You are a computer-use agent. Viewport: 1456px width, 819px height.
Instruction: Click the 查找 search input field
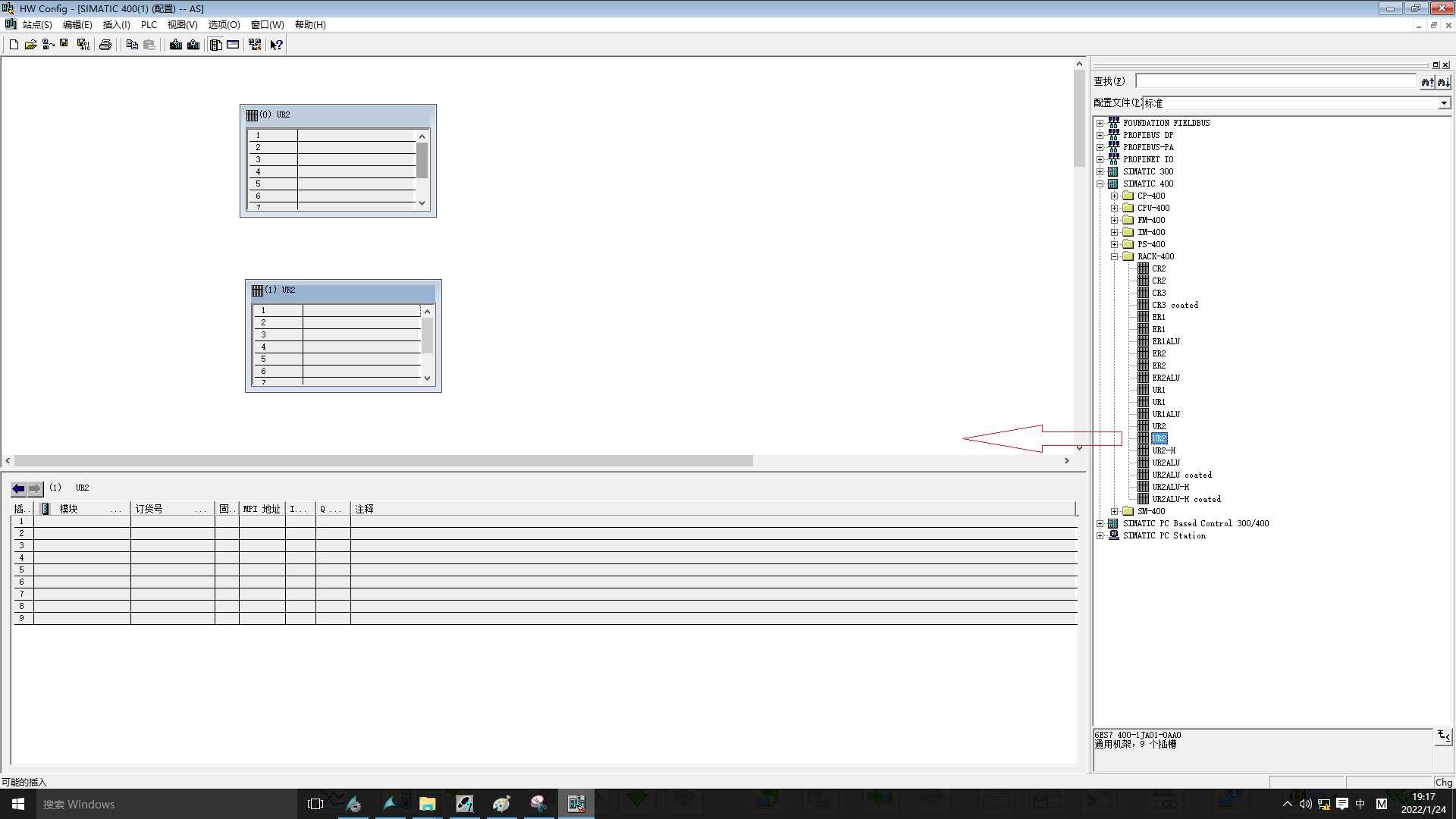(1276, 81)
